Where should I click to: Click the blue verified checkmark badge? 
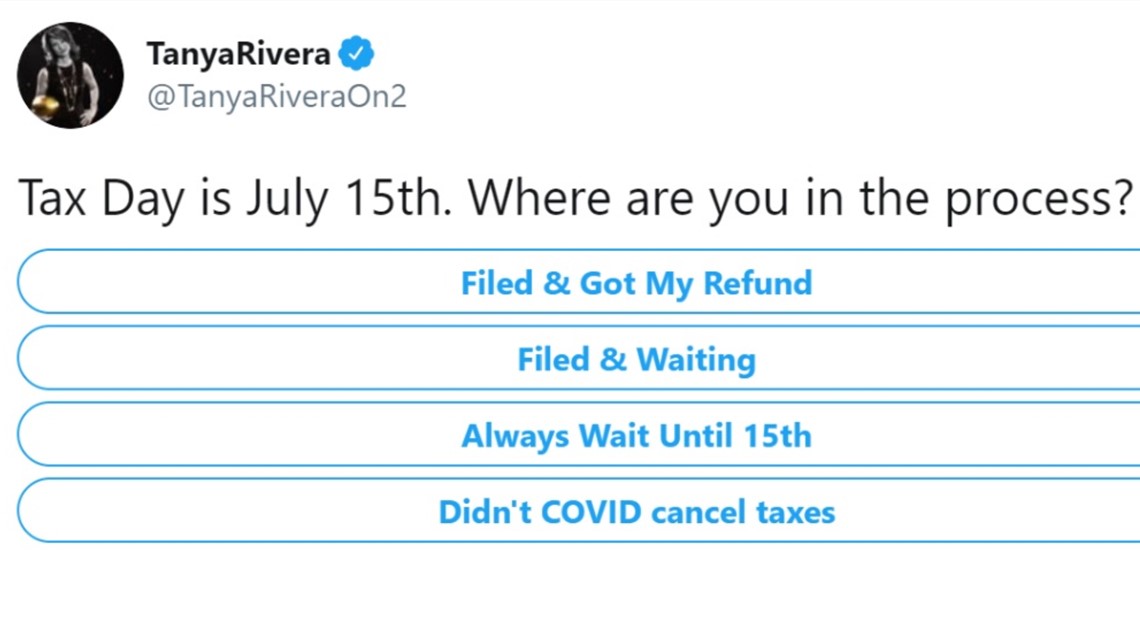(356, 53)
